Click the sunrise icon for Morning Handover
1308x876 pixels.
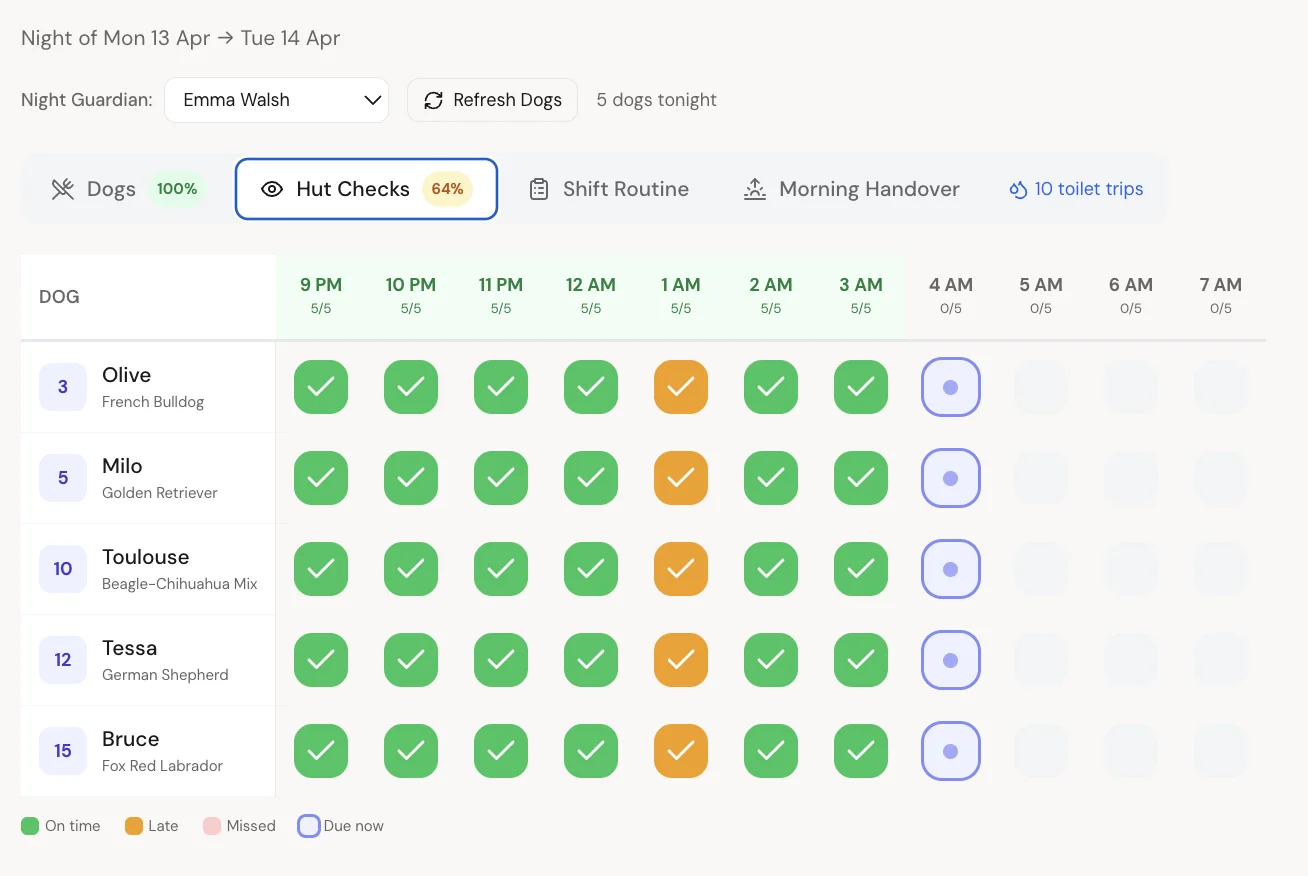click(755, 189)
